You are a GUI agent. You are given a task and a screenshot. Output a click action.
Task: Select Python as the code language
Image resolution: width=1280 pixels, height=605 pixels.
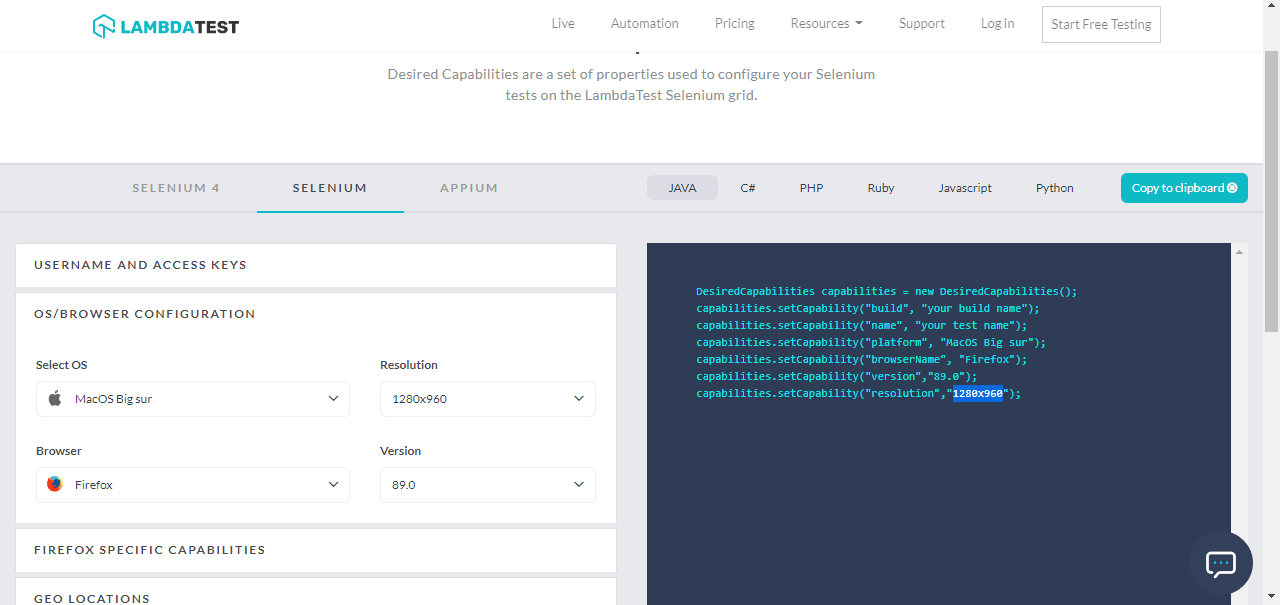[1054, 188]
